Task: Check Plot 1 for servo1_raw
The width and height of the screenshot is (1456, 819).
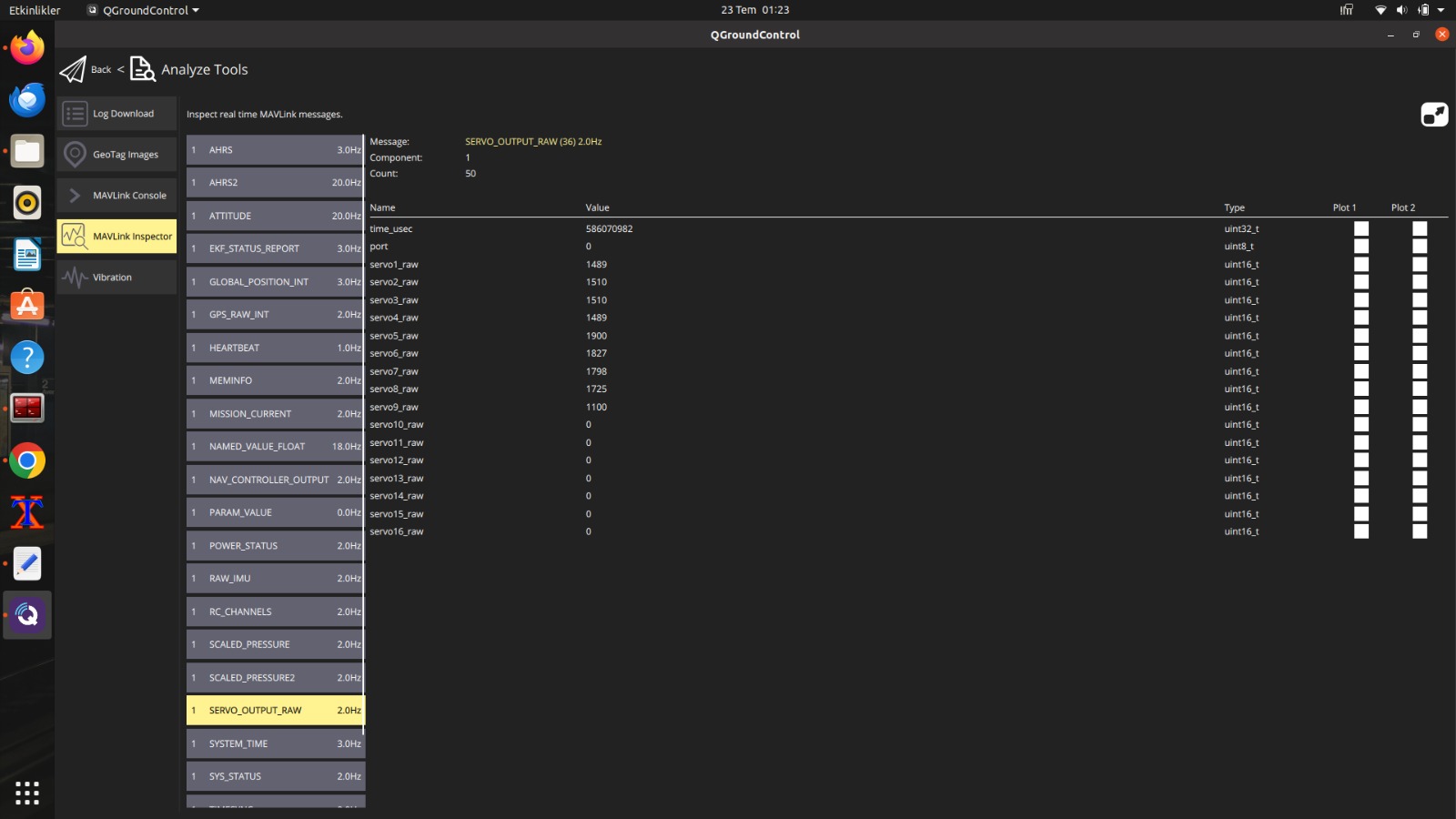Action: click(x=1361, y=265)
